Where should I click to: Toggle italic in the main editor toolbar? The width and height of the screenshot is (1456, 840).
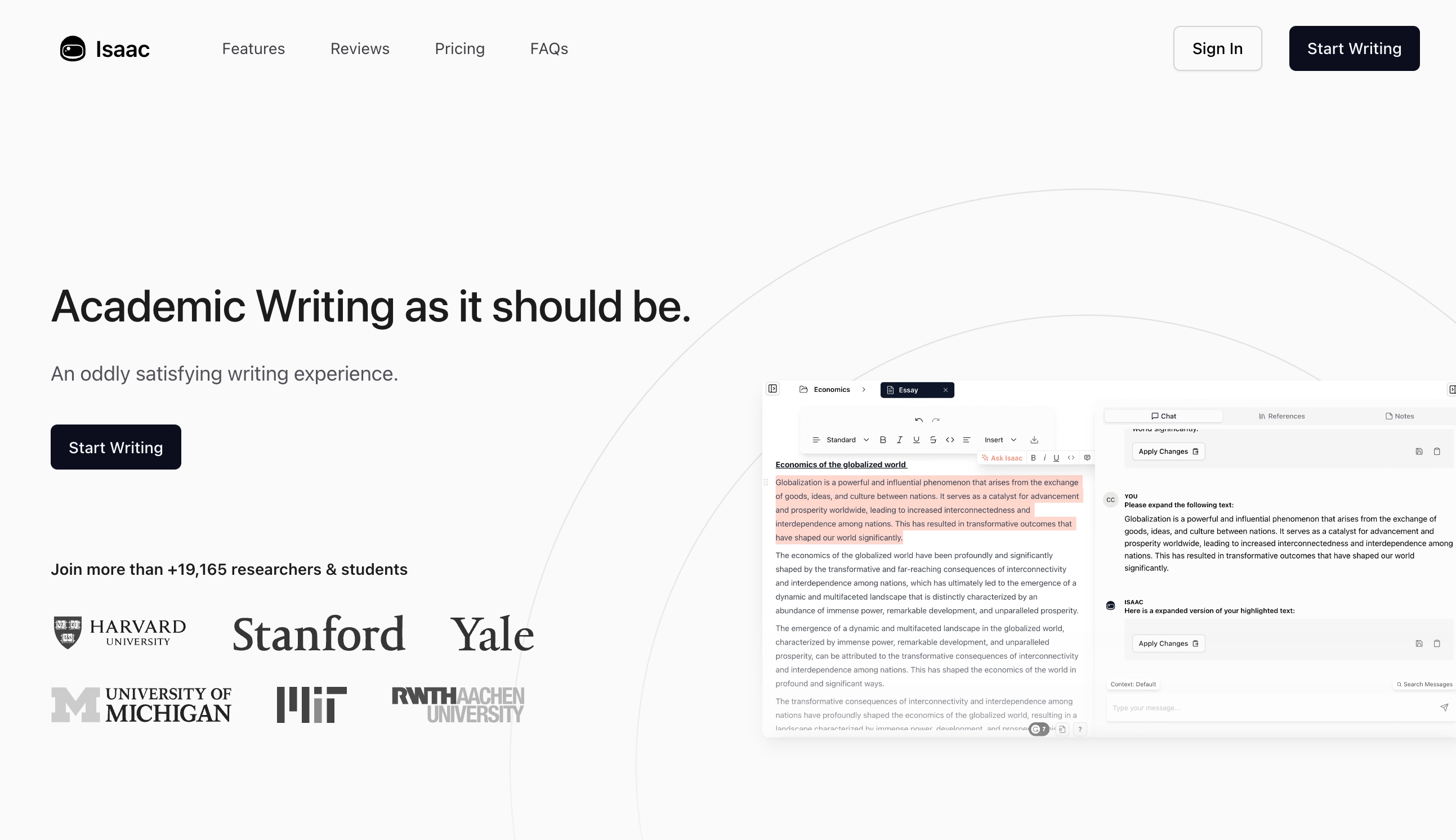[899, 440]
